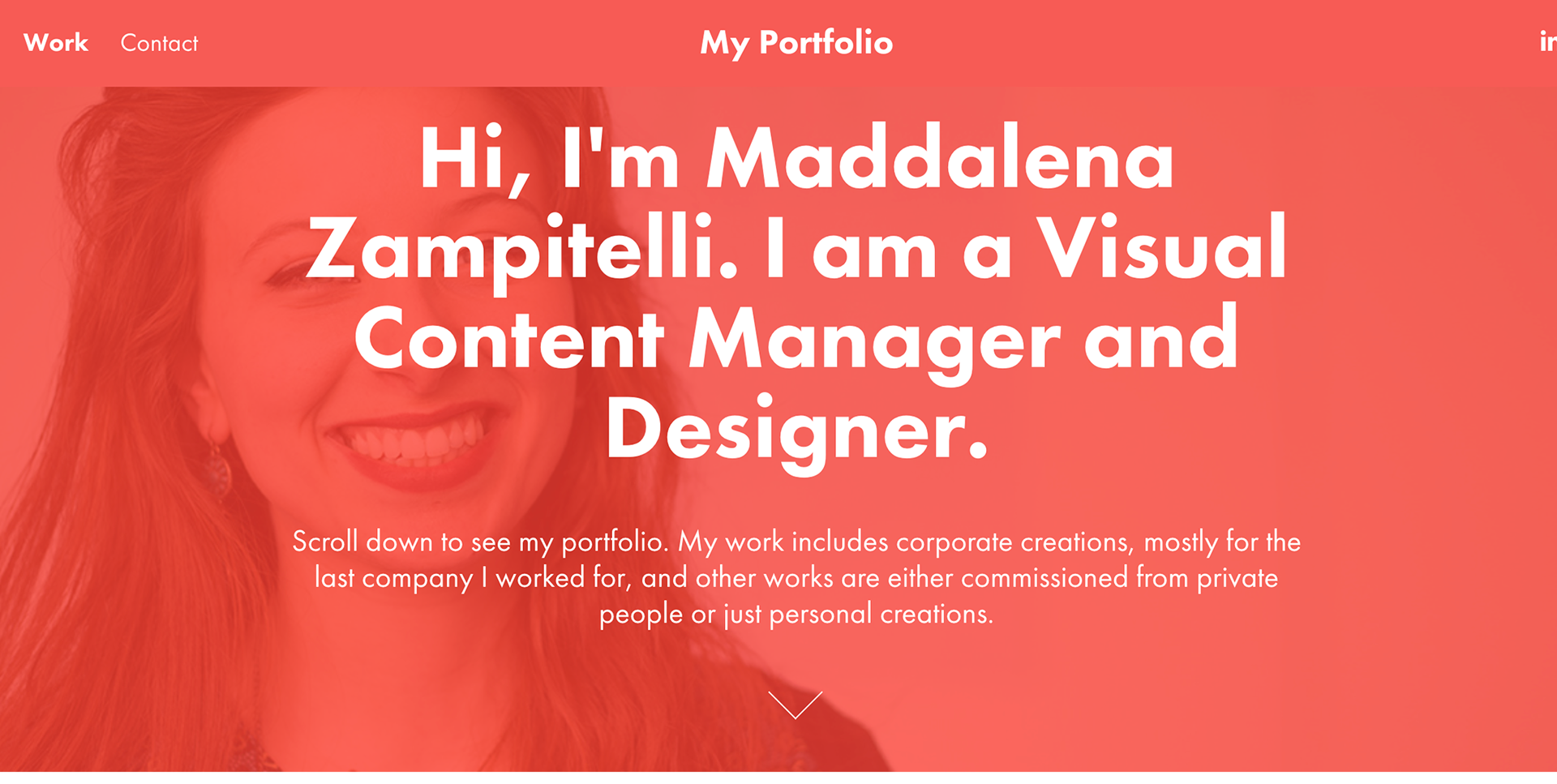Click the "Scroll down to see my portfolio" sentence
1557x784 pixels.
pyautogui.click(x=480, y=541)
